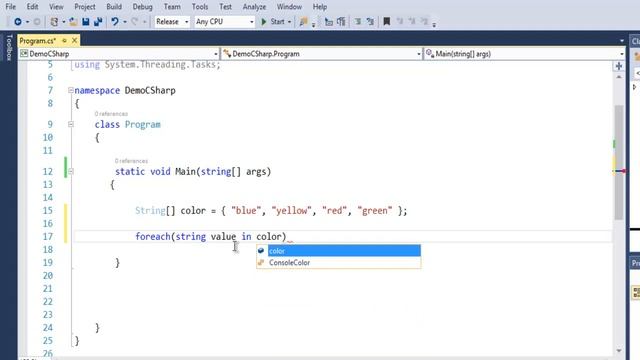Open the File menu
Viewport: 640px width, 360px height.
(11, 7)
